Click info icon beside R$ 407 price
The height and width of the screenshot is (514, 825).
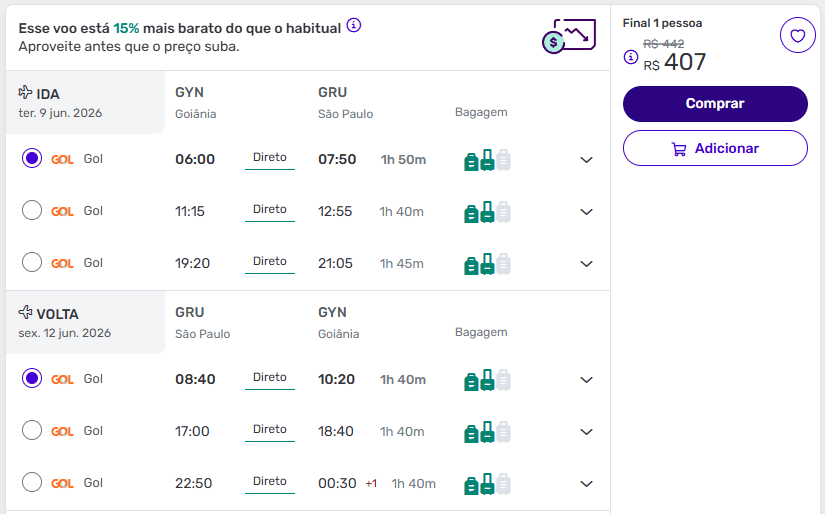coord(631,57)
